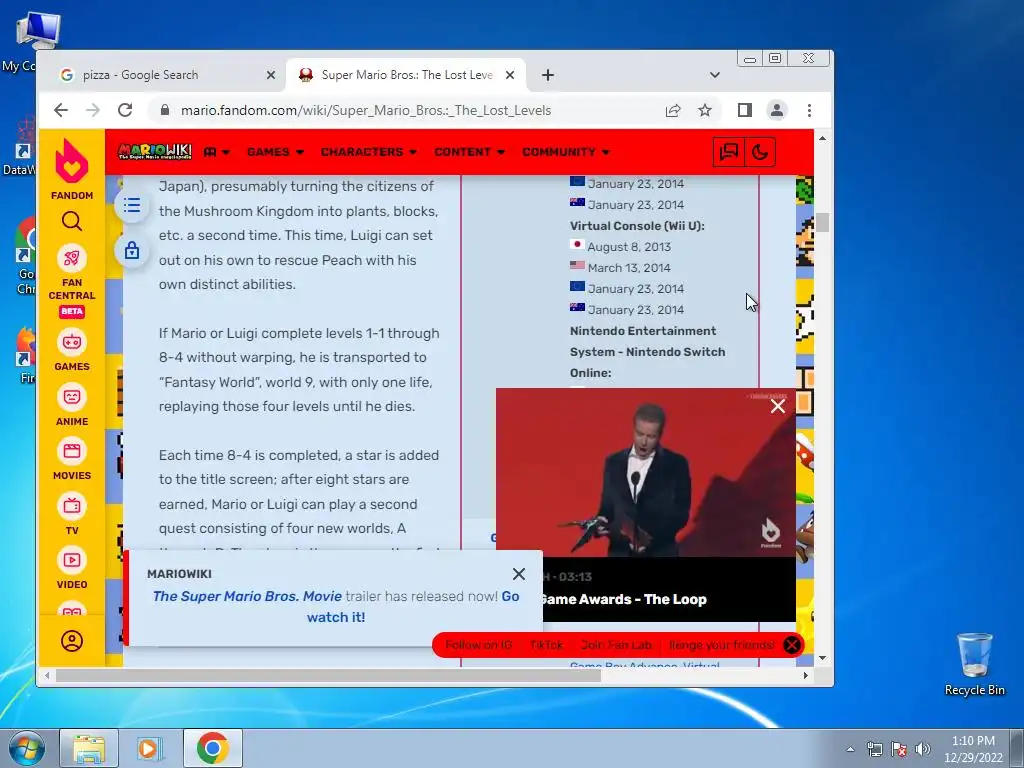Expand the GAMES menu

pyautogui.click(x=275, y=152)
